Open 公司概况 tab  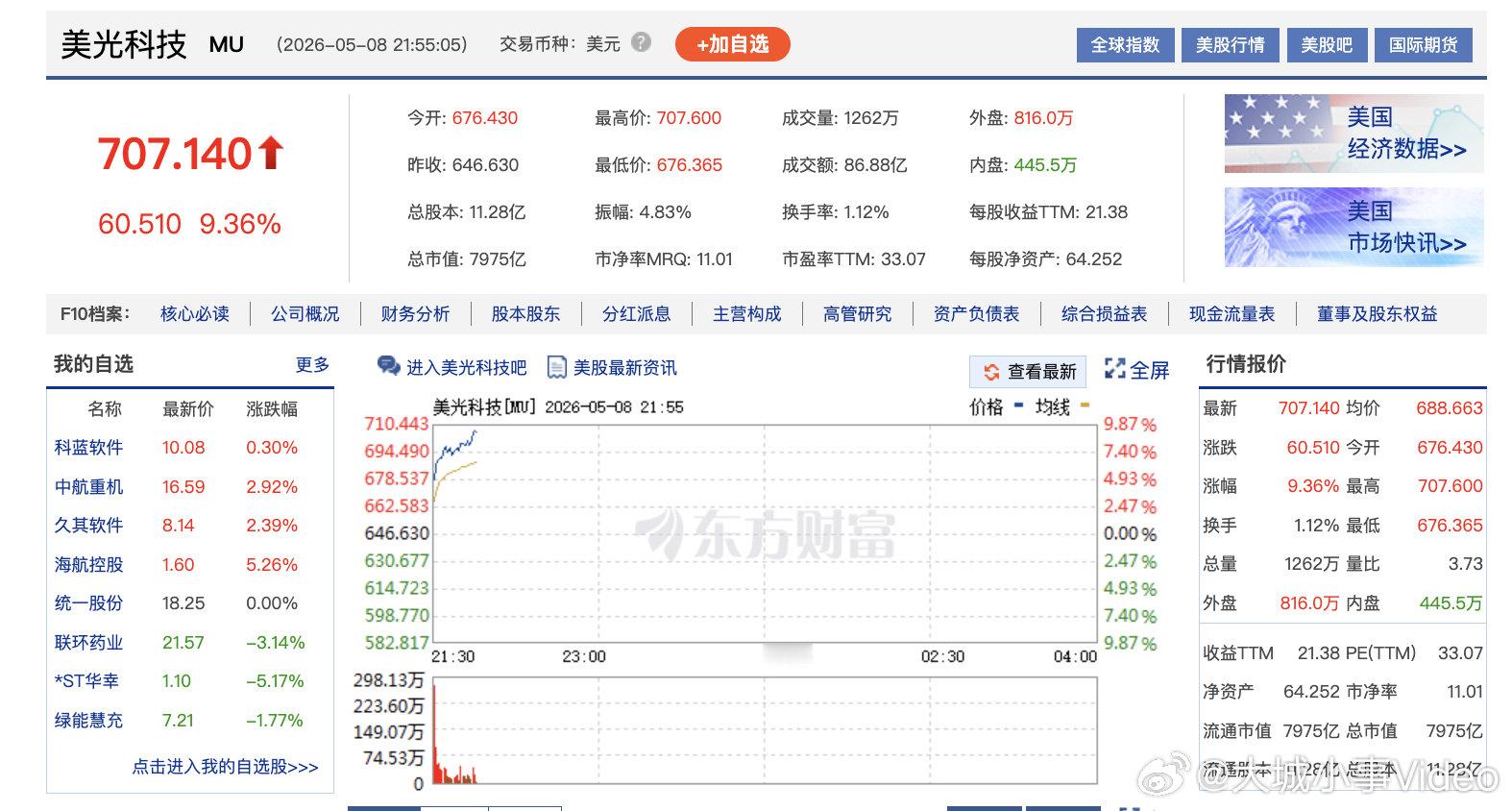click(x=305, y=314)
